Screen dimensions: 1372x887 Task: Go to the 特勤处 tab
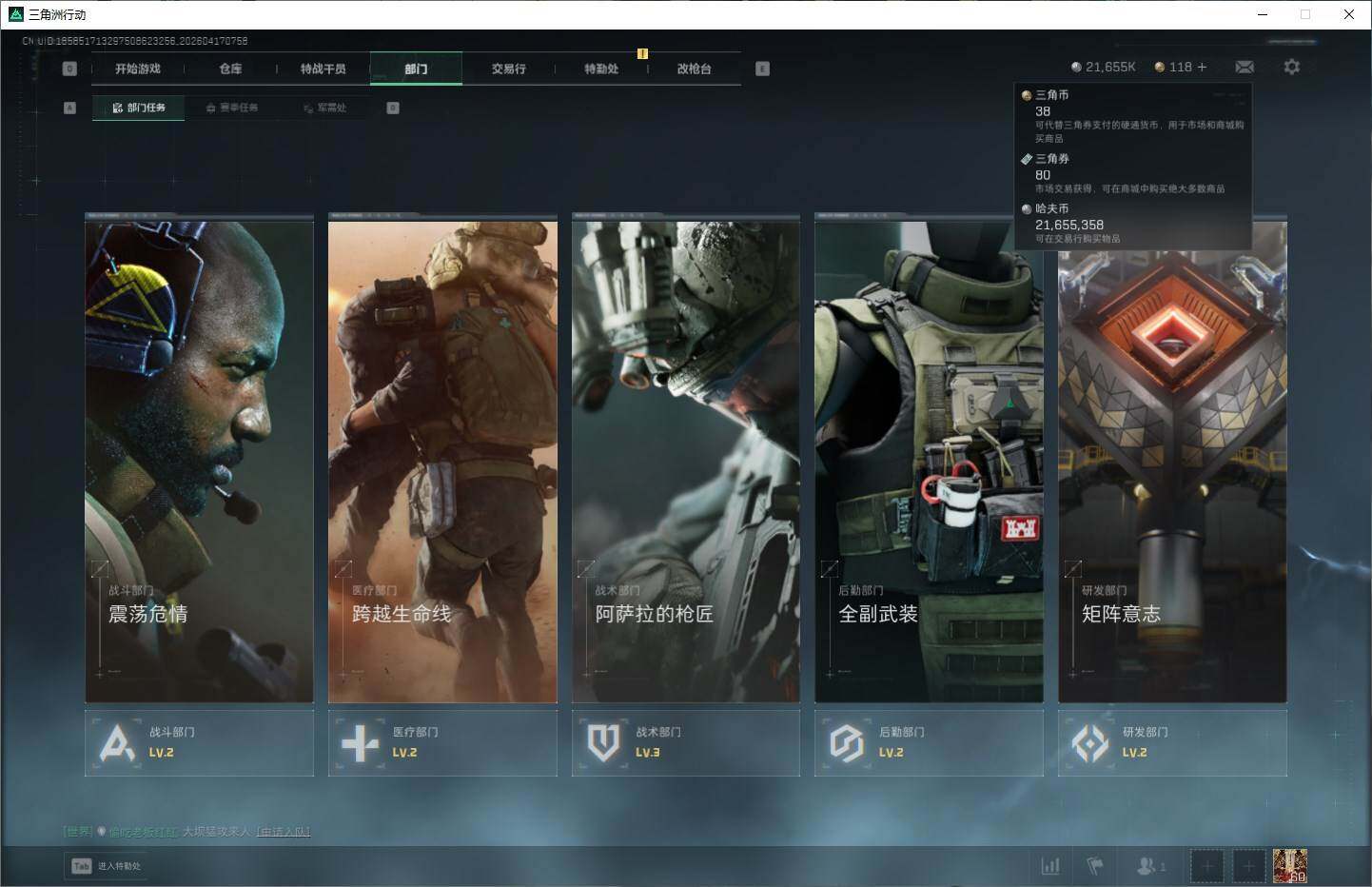601,69
